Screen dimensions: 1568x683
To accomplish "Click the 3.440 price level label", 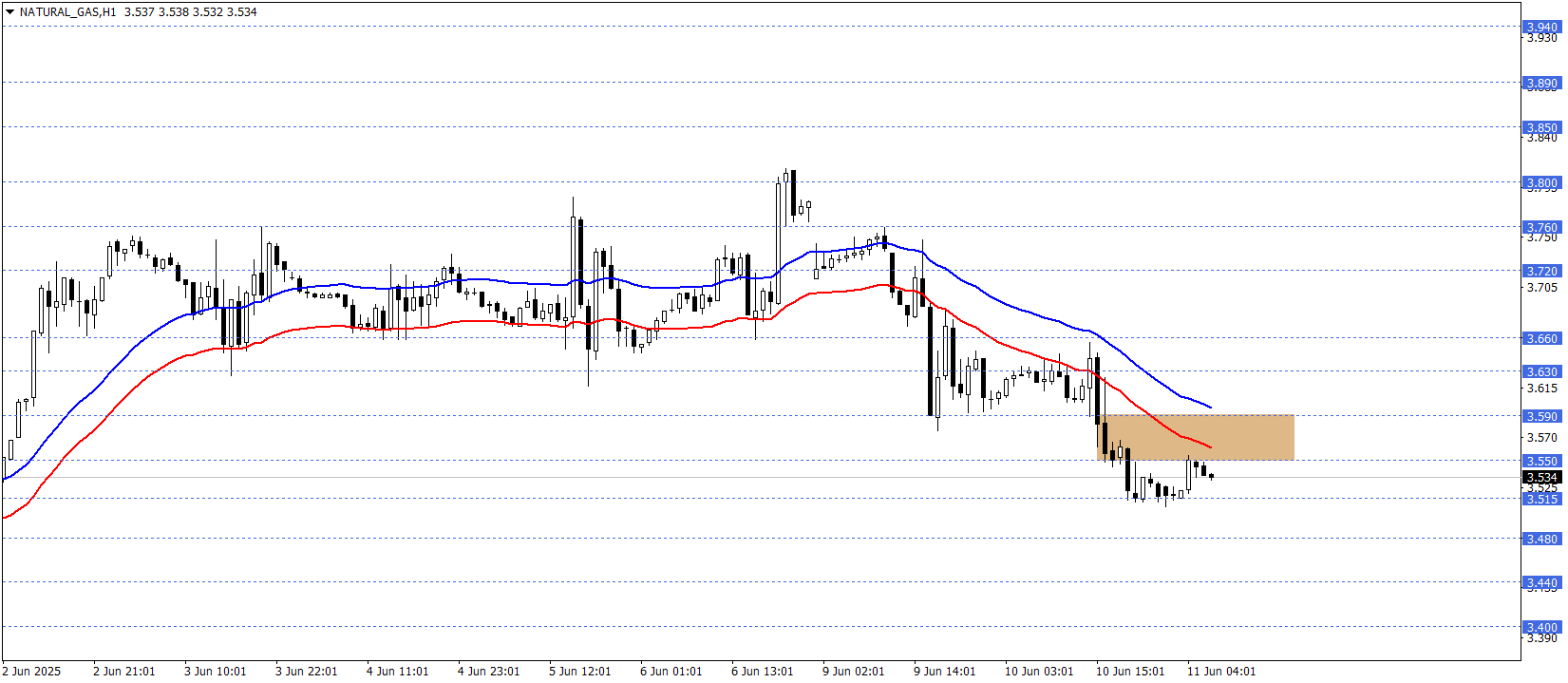I will [x=1542, y=583].
